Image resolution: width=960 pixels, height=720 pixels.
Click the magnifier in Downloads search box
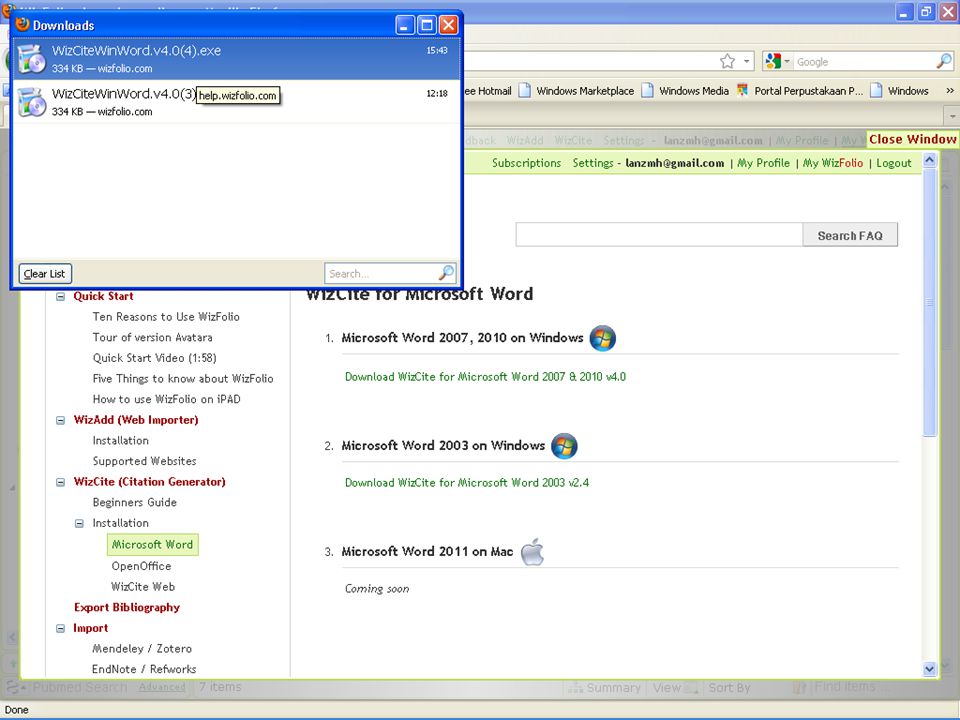click(447, 273)
